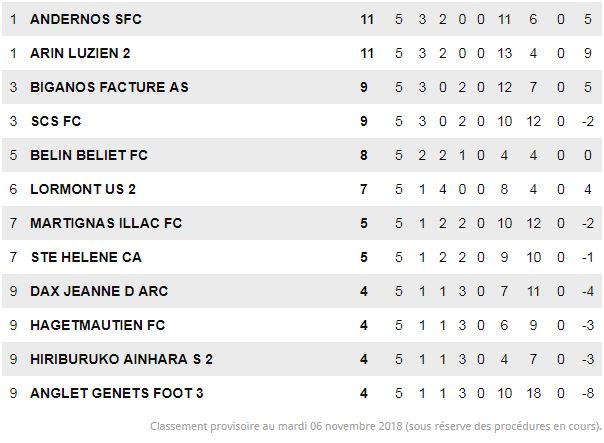Select the SCS FC team name
This screenshot has width=604, height=443.
56,121
